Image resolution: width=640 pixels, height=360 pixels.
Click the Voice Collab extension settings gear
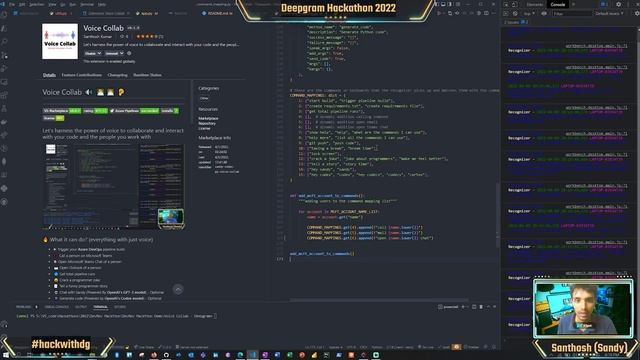pyautogui.click(x=129, y=53)
